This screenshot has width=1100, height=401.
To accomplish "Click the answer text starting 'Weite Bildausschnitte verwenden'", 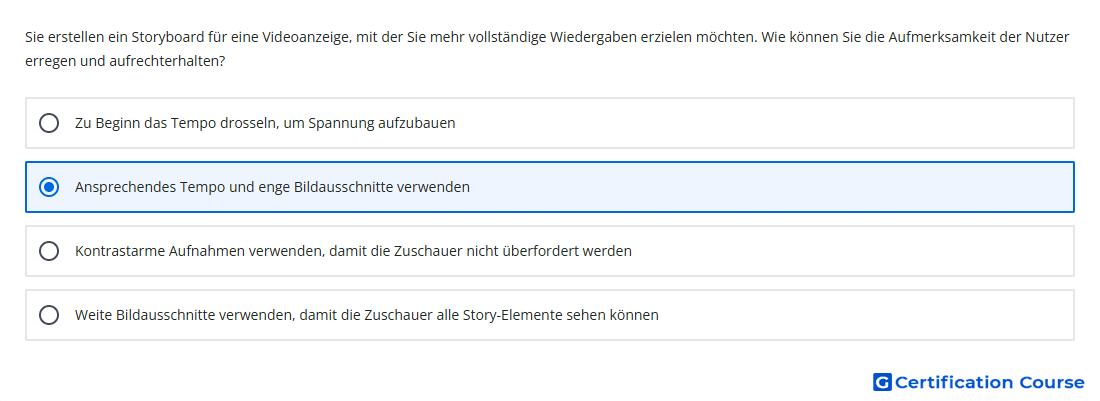I will (367, 315).
